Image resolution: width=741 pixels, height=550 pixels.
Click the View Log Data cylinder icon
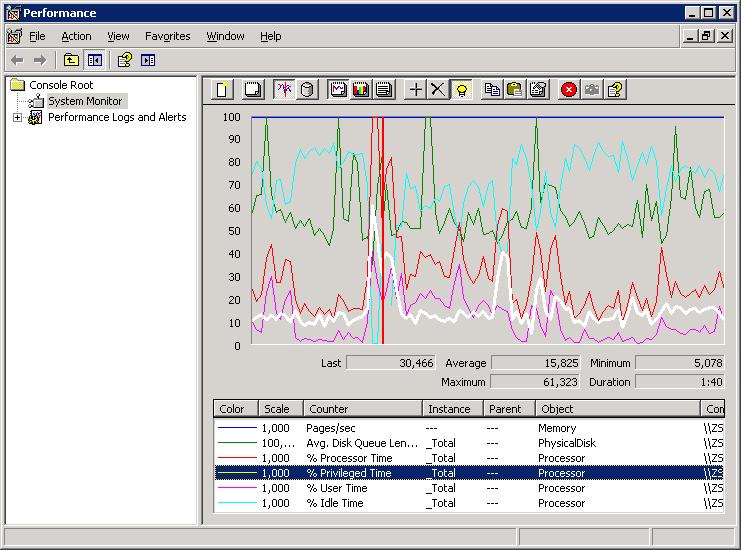[x=308, y=90]
